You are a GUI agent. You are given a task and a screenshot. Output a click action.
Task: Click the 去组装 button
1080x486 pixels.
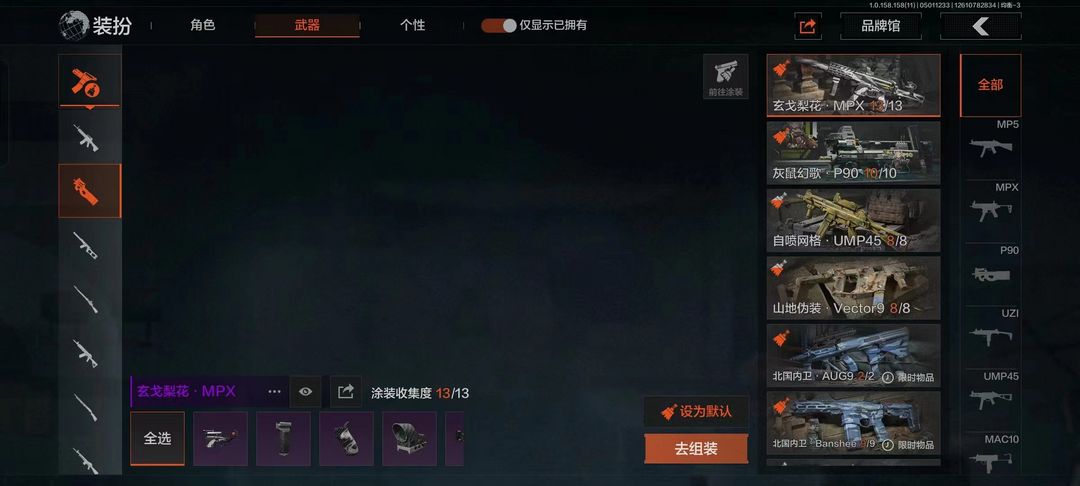coord(696,449)
